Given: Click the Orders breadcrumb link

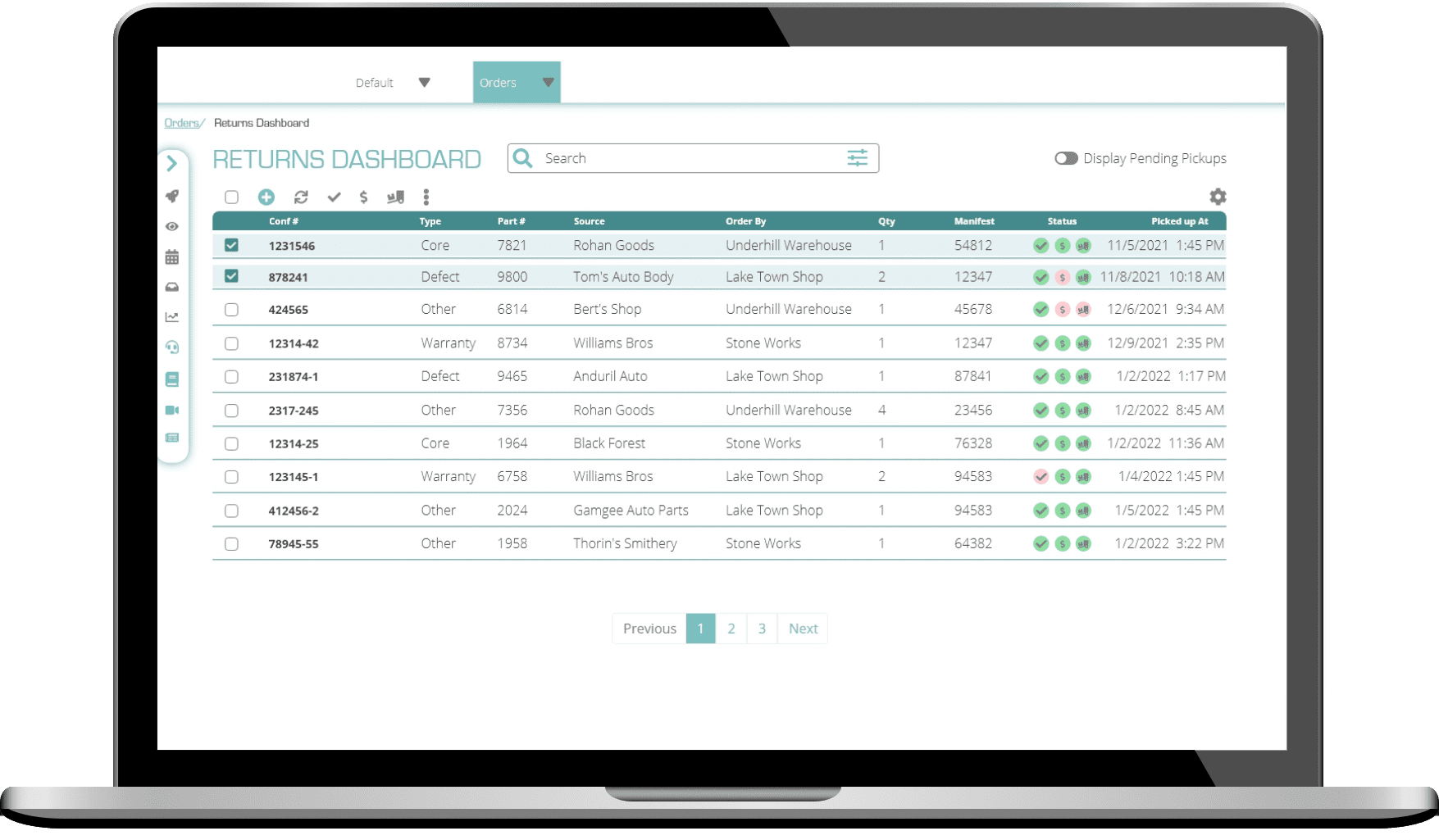Looking at the screenshot, I should 181,123.
